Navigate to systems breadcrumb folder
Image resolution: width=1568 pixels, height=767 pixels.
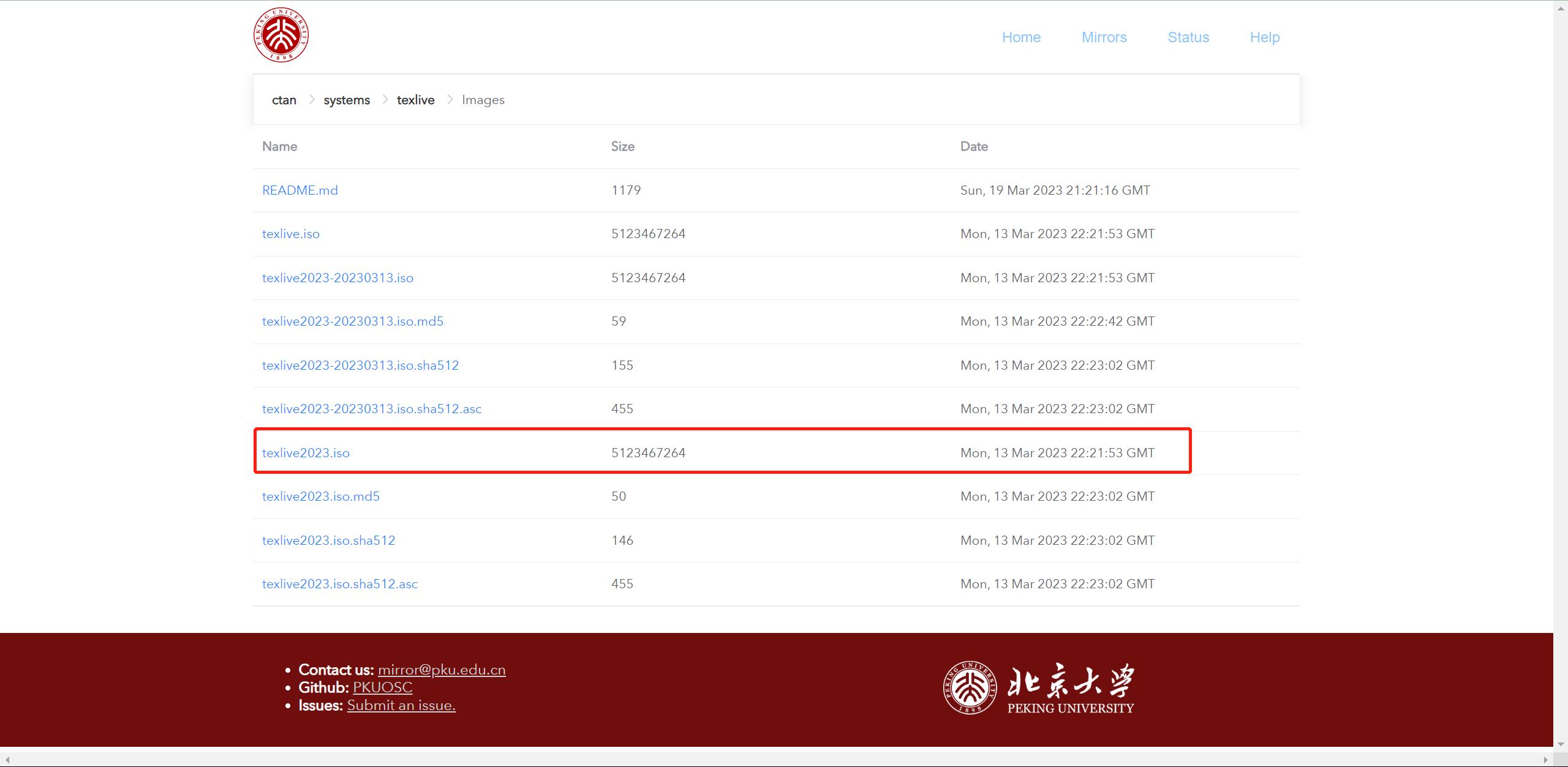347,100
